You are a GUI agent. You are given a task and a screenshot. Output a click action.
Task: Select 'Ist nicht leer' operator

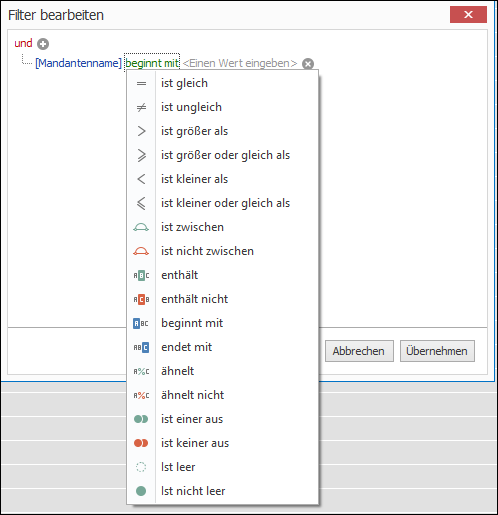tap(222, 491)
